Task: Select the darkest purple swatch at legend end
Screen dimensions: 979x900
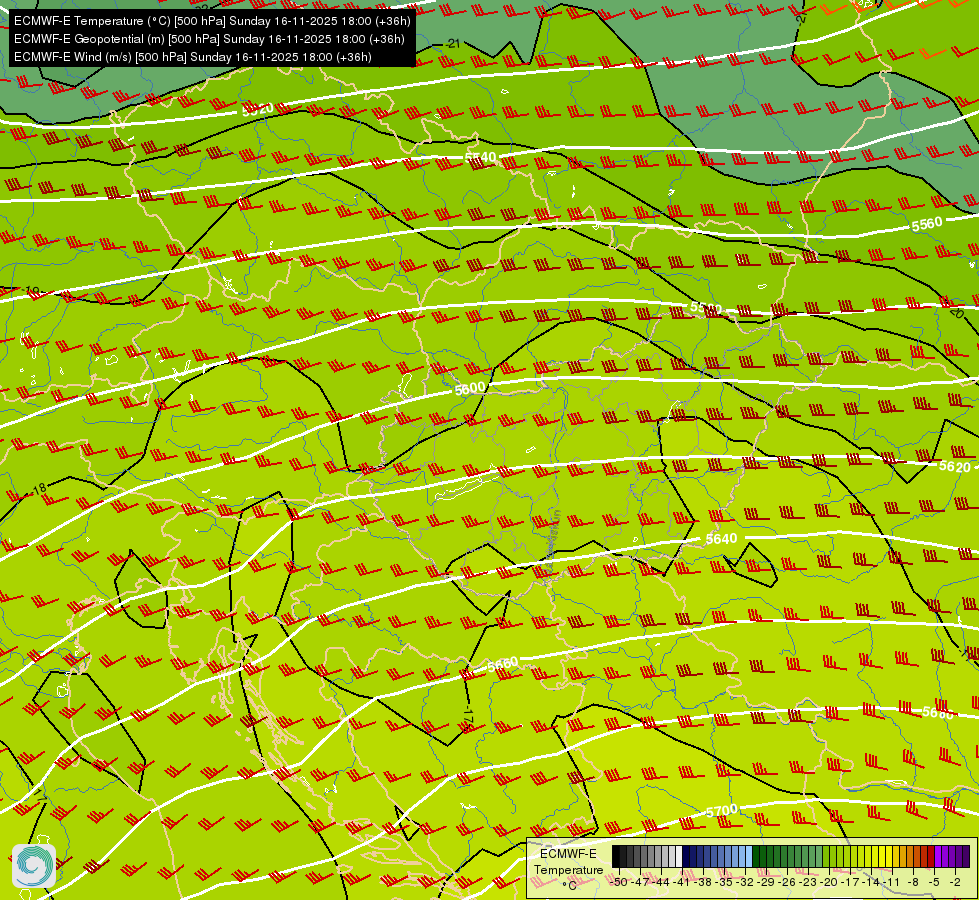Action: point(966,856)
